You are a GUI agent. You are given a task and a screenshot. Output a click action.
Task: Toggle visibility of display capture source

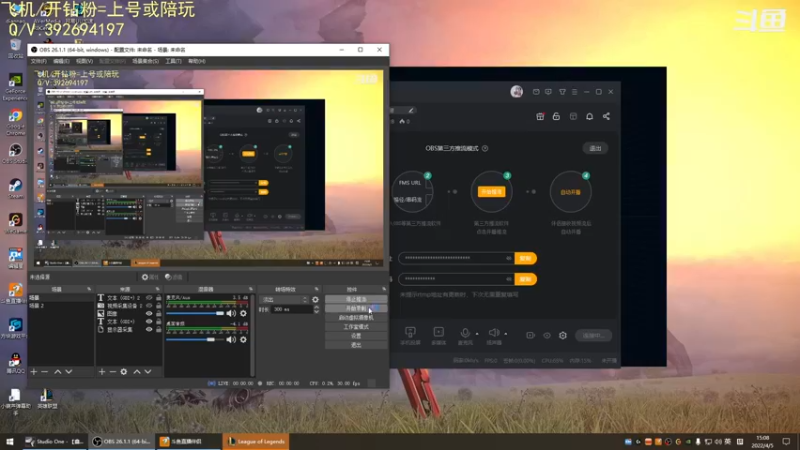tap(149, 330)
